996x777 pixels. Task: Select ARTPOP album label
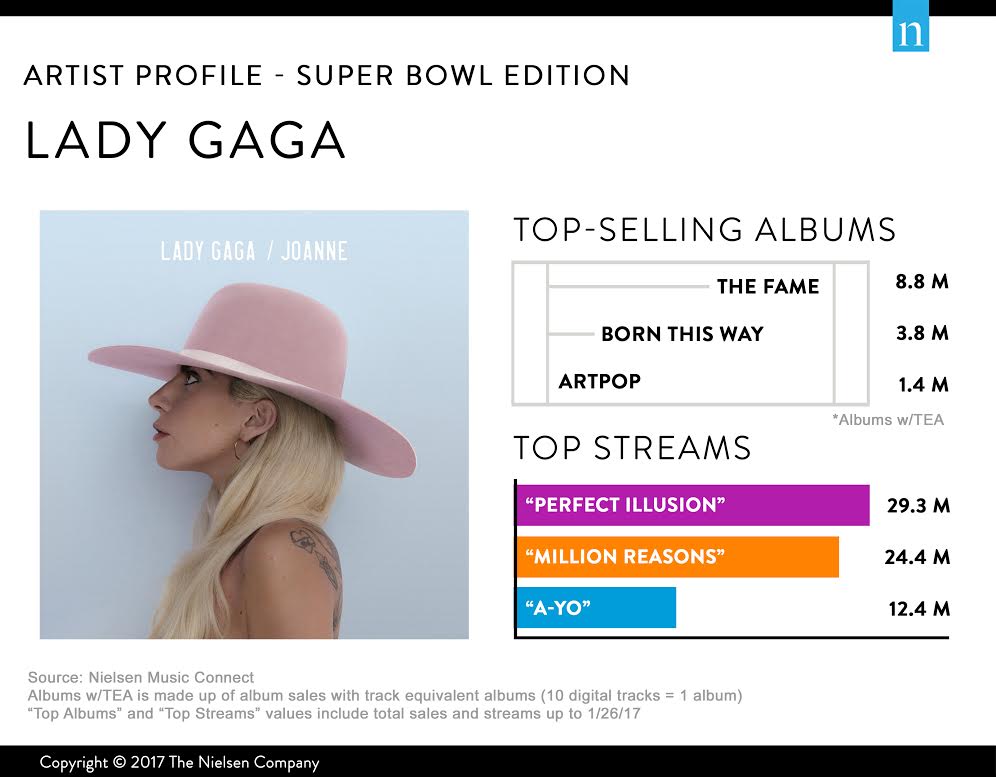click(599, 381)
